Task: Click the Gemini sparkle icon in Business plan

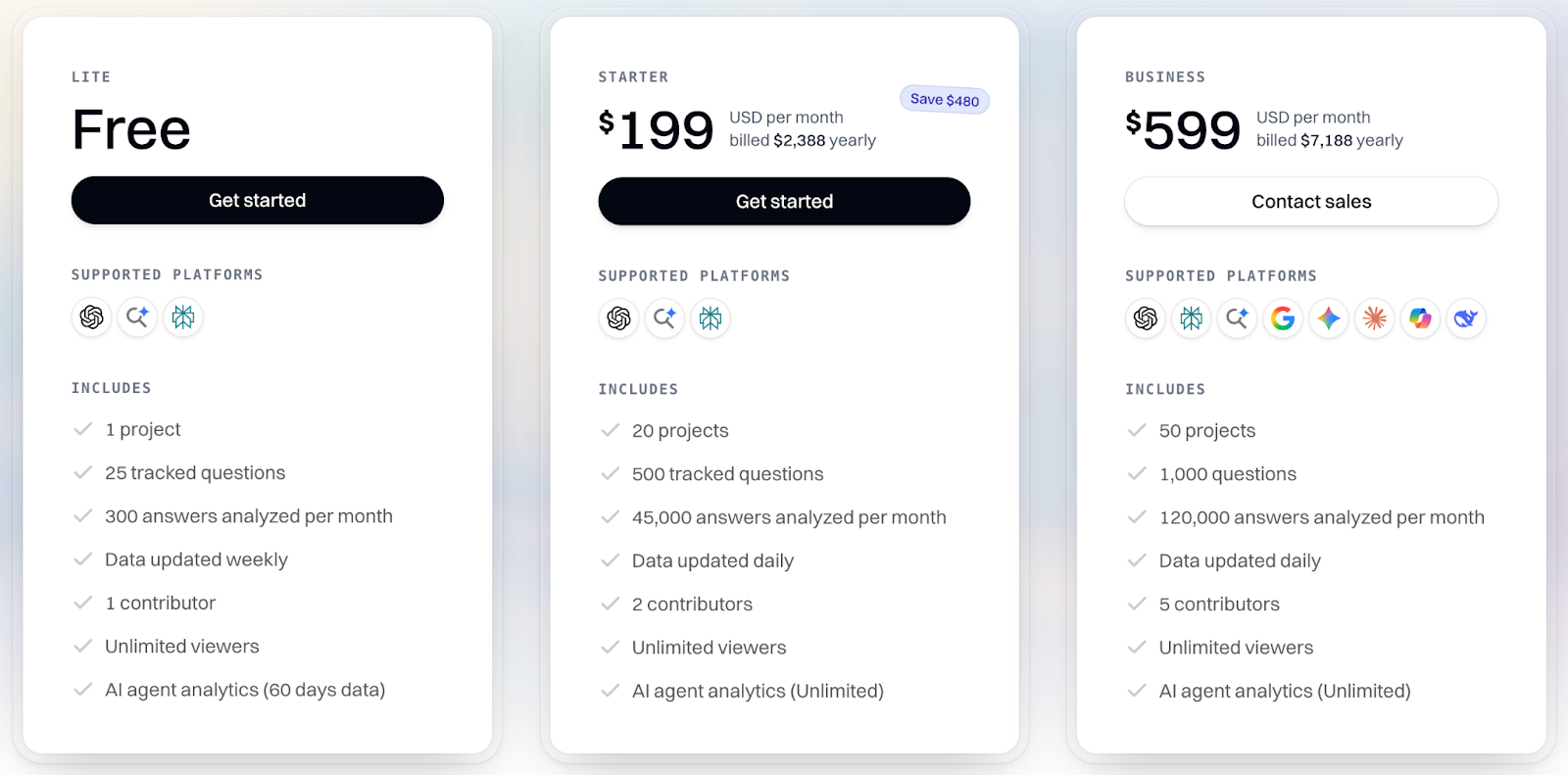Action: pyautogui.click(x=1329, y=318)
